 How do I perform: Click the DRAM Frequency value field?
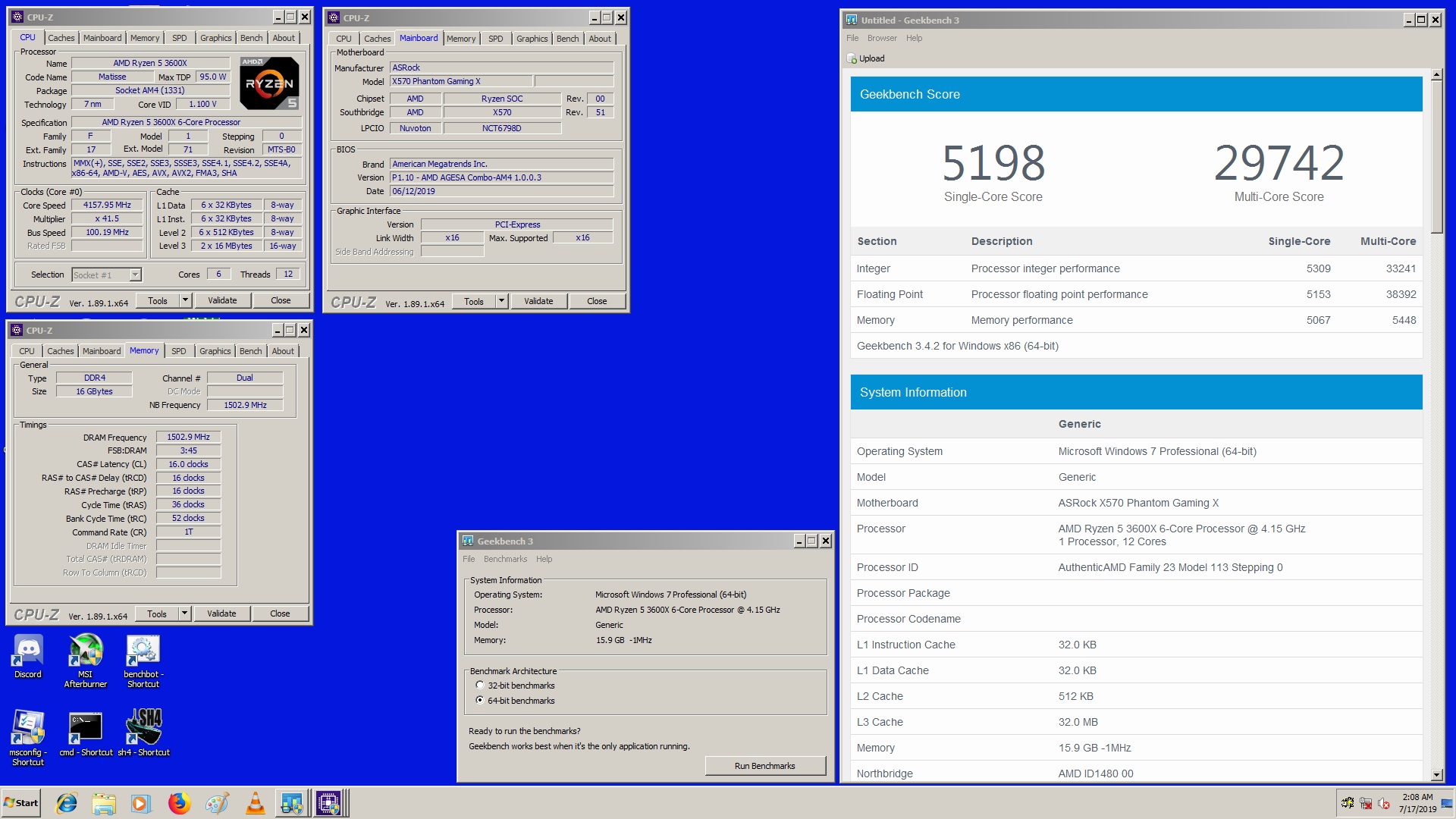[x=189, y=437]
